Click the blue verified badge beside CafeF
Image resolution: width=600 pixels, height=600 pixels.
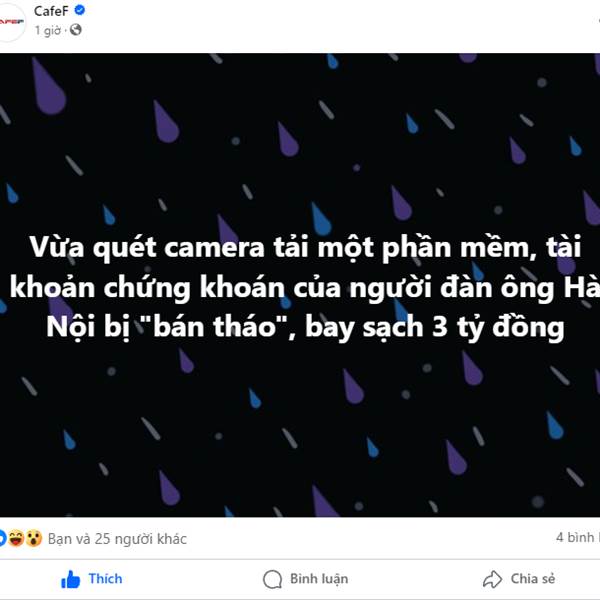coord(80,10)
